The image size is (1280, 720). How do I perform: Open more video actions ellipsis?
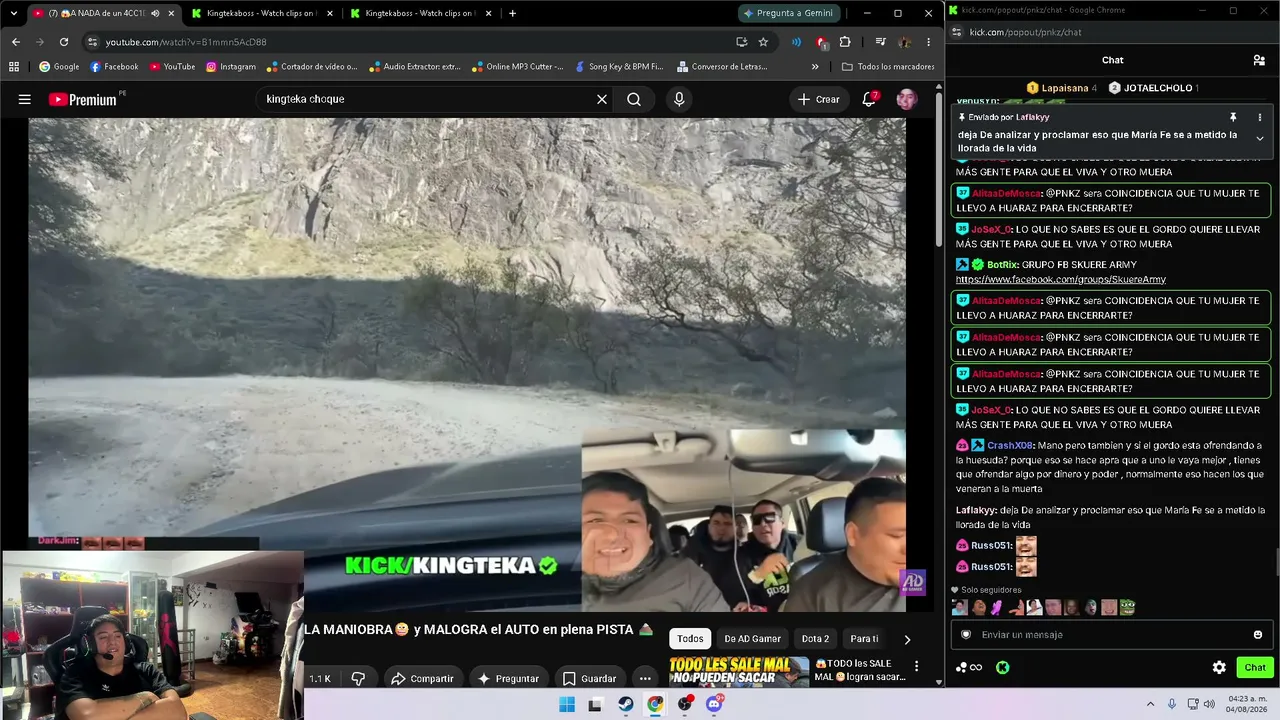tap(645, 678)
